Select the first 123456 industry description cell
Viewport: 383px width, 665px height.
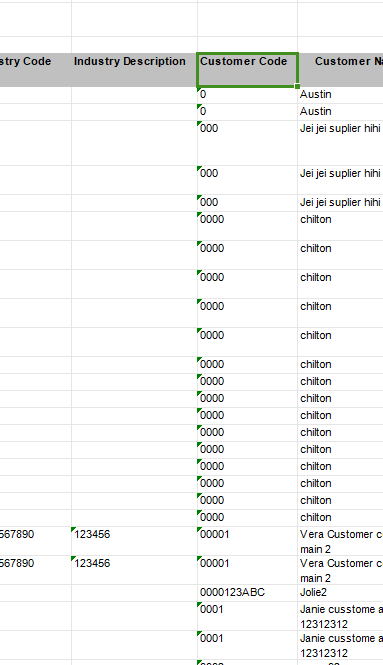134,541
